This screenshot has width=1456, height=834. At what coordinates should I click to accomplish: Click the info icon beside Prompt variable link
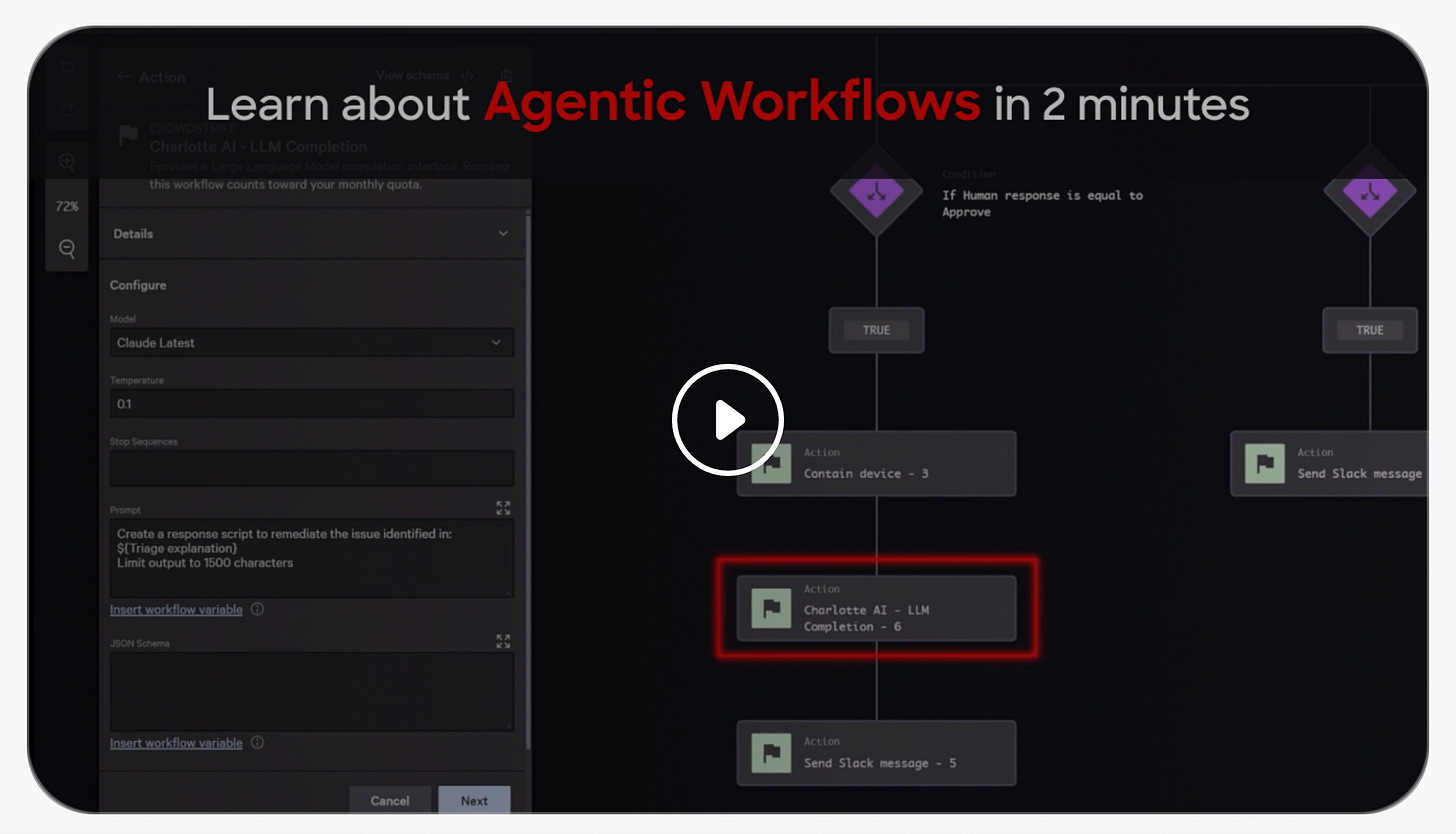pos(257,609)
